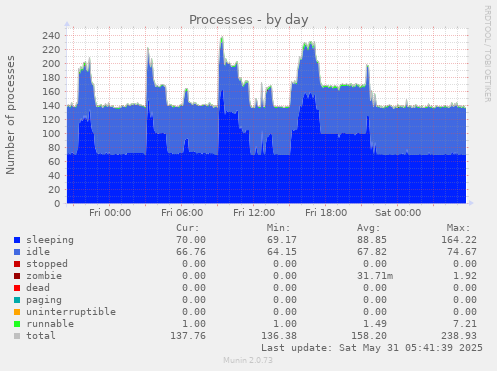Select the 'runnable' legend label

(x=50, y=324)
